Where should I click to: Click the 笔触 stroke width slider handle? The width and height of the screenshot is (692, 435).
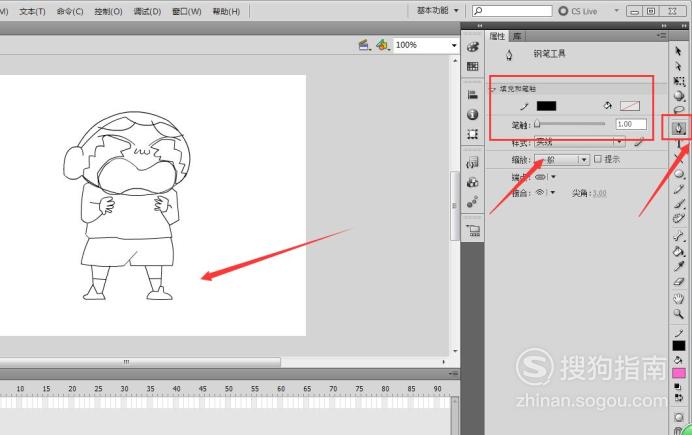(537, 124)
